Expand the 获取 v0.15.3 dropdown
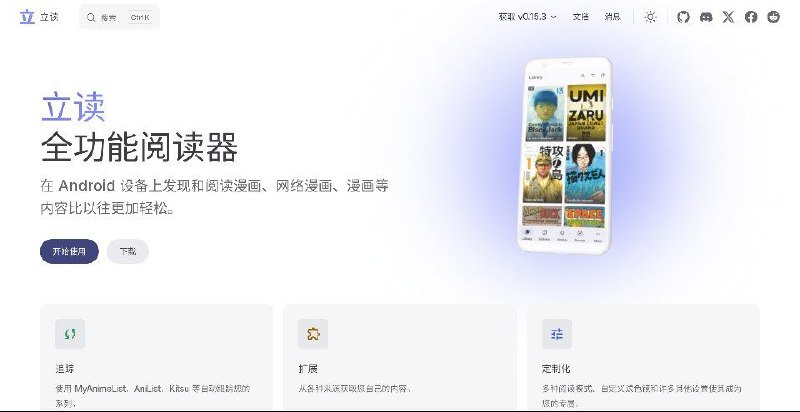The image size is (800, 412). pyautogui.click(x=527, y=17)
